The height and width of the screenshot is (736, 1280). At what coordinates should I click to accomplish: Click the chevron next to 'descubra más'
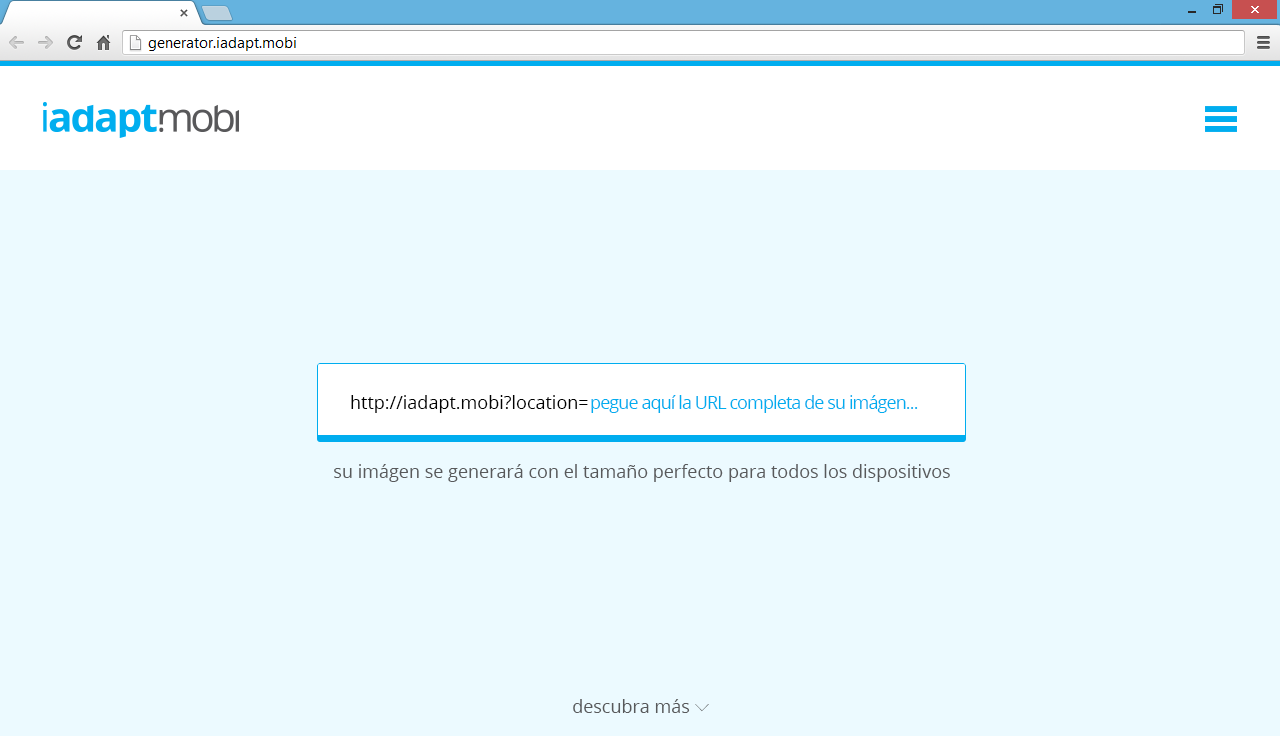point(702,707)
